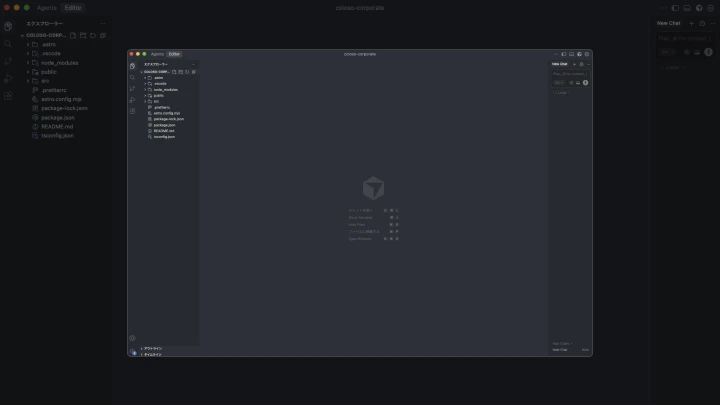
Task: Click New File icon in front window explorer
Action: click(174, 72)
